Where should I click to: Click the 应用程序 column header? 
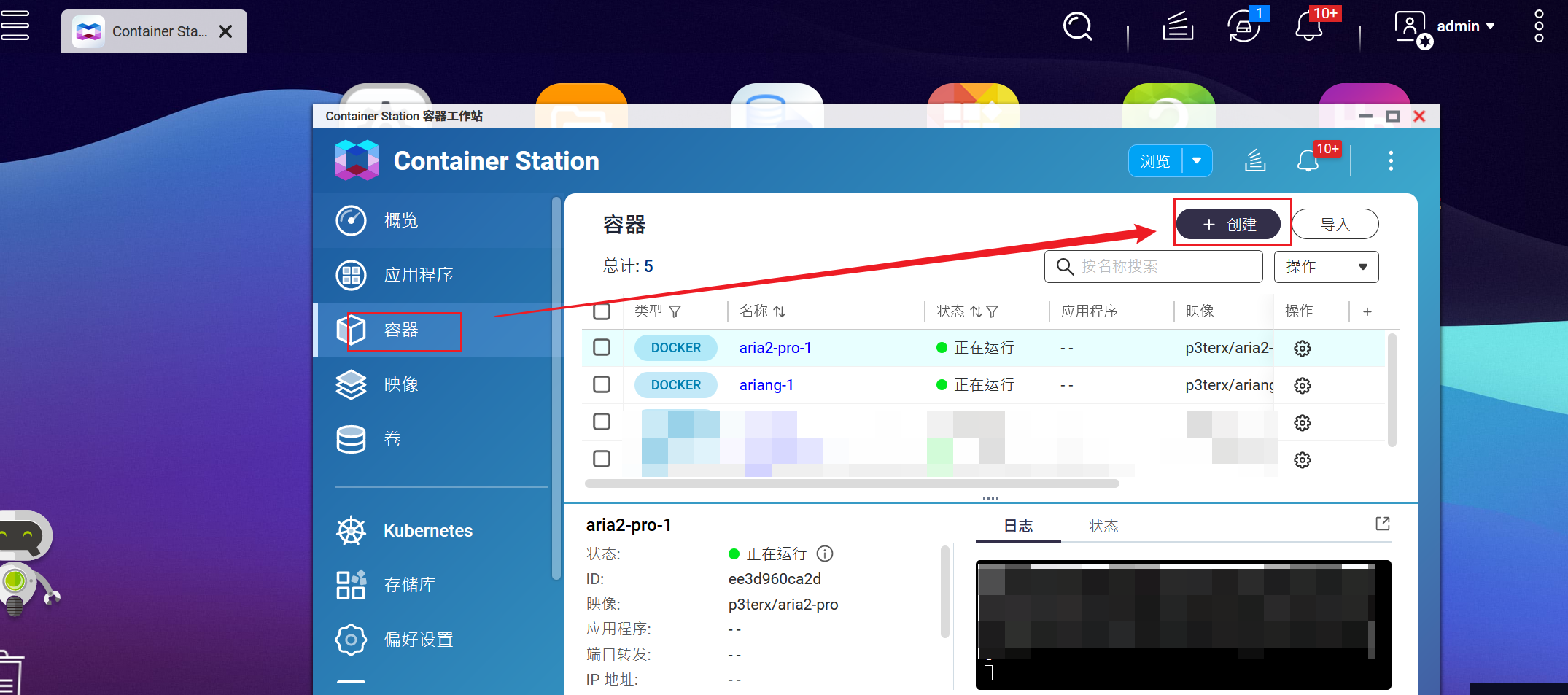pyautogui.click(x=1089, y=311)
